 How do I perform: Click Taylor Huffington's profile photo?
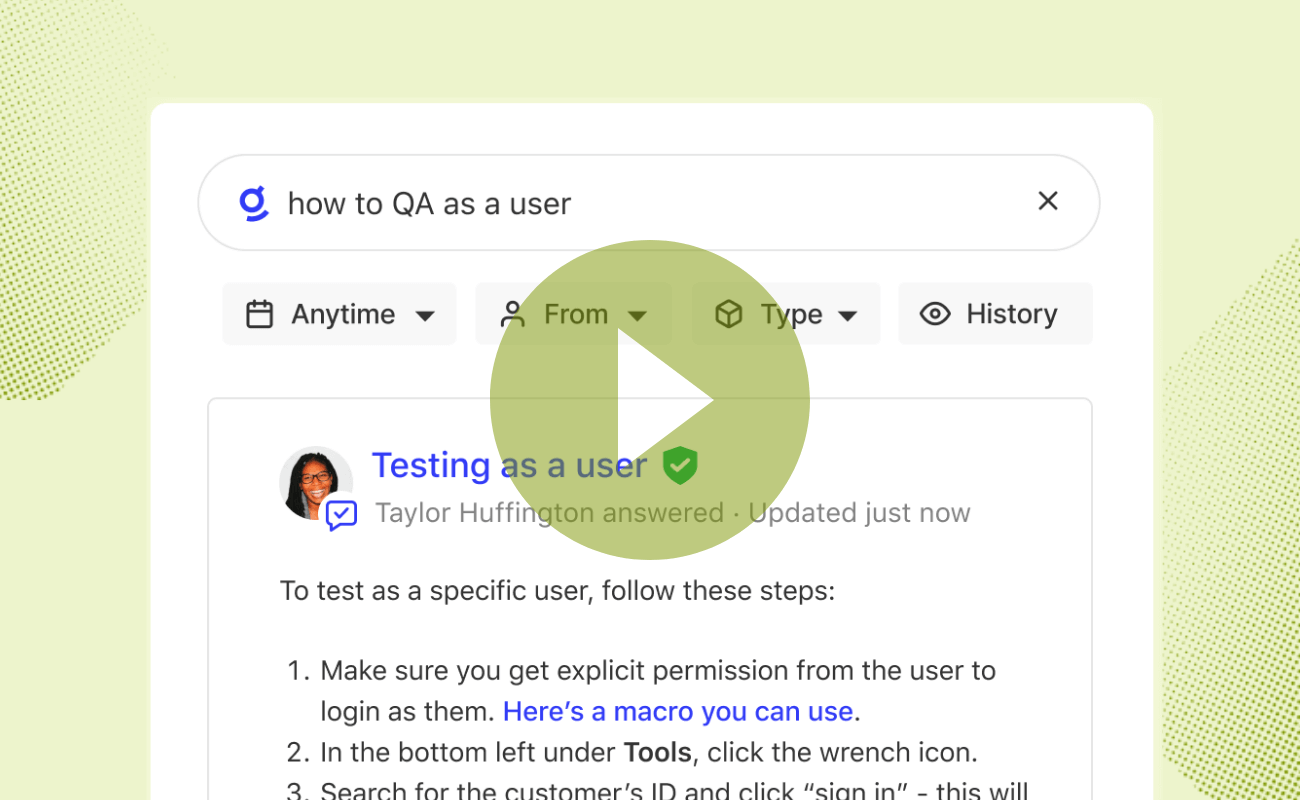pos(314,483)
